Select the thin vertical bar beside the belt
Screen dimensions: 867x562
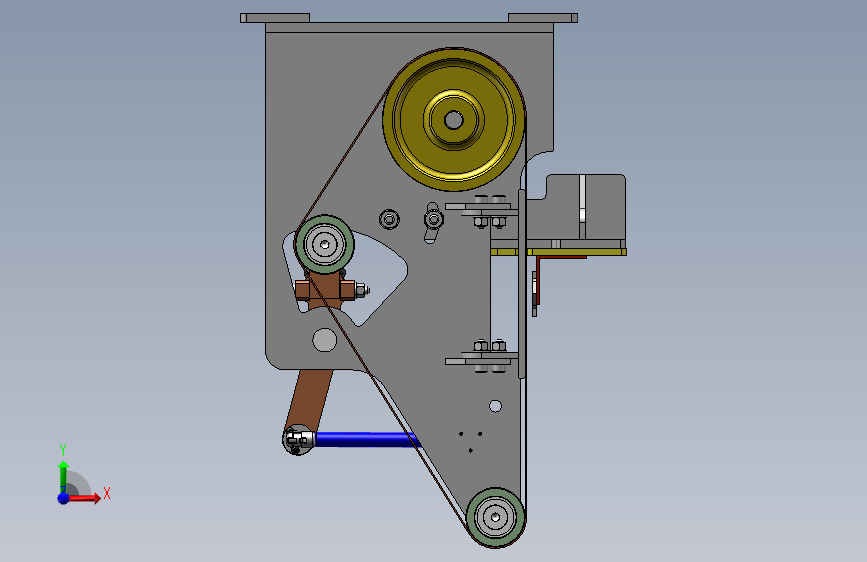click(x=521, y=284)
